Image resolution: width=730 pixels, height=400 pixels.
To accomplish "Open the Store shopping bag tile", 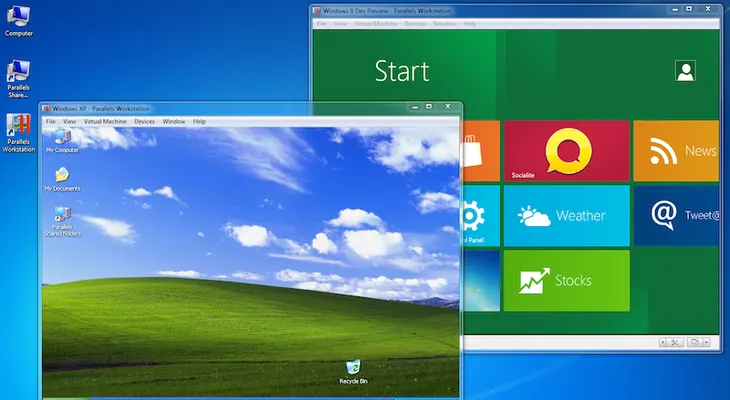I will (480, 150).
